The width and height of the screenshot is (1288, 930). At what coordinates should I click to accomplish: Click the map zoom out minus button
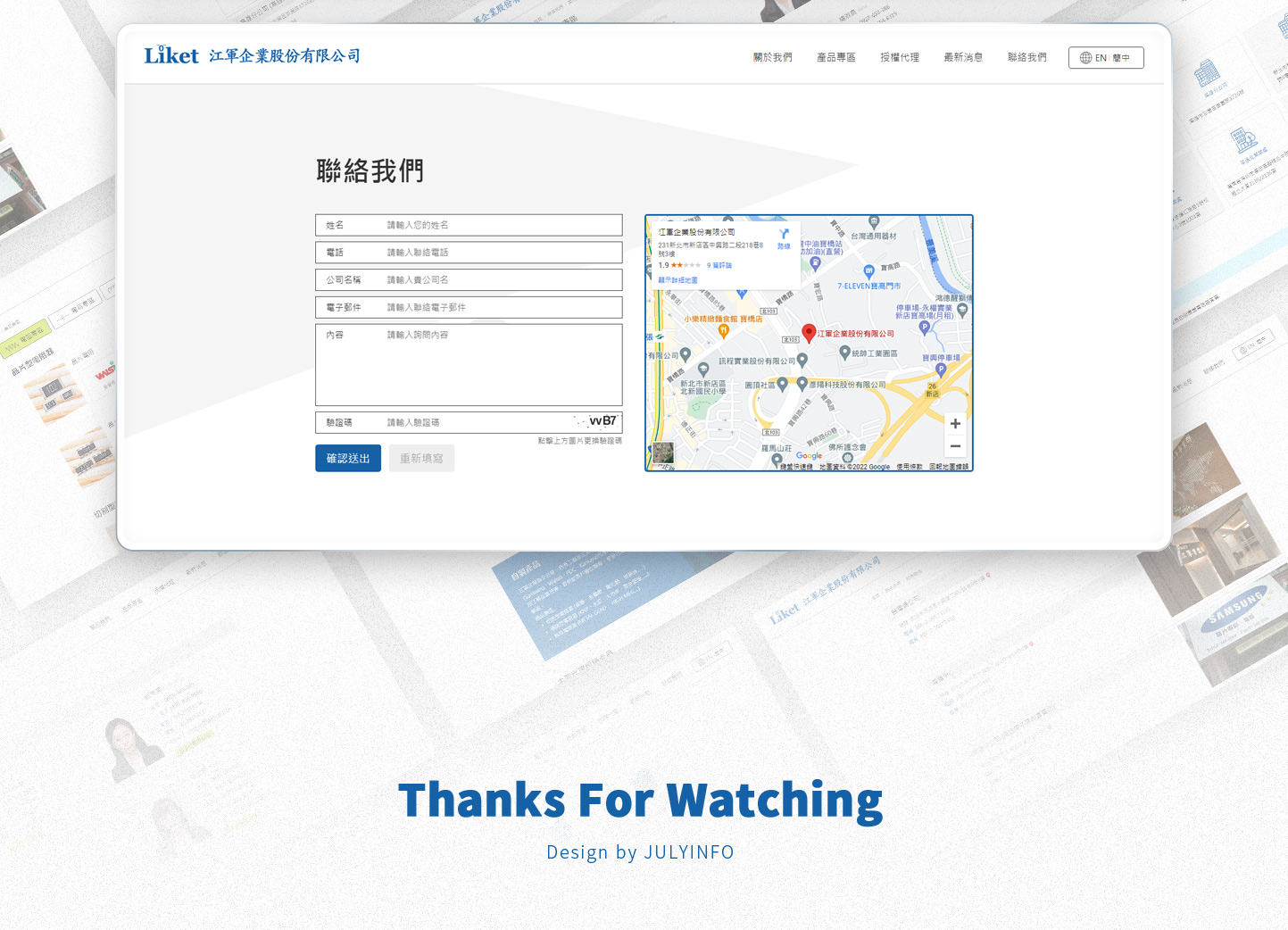tap(955, 446)
